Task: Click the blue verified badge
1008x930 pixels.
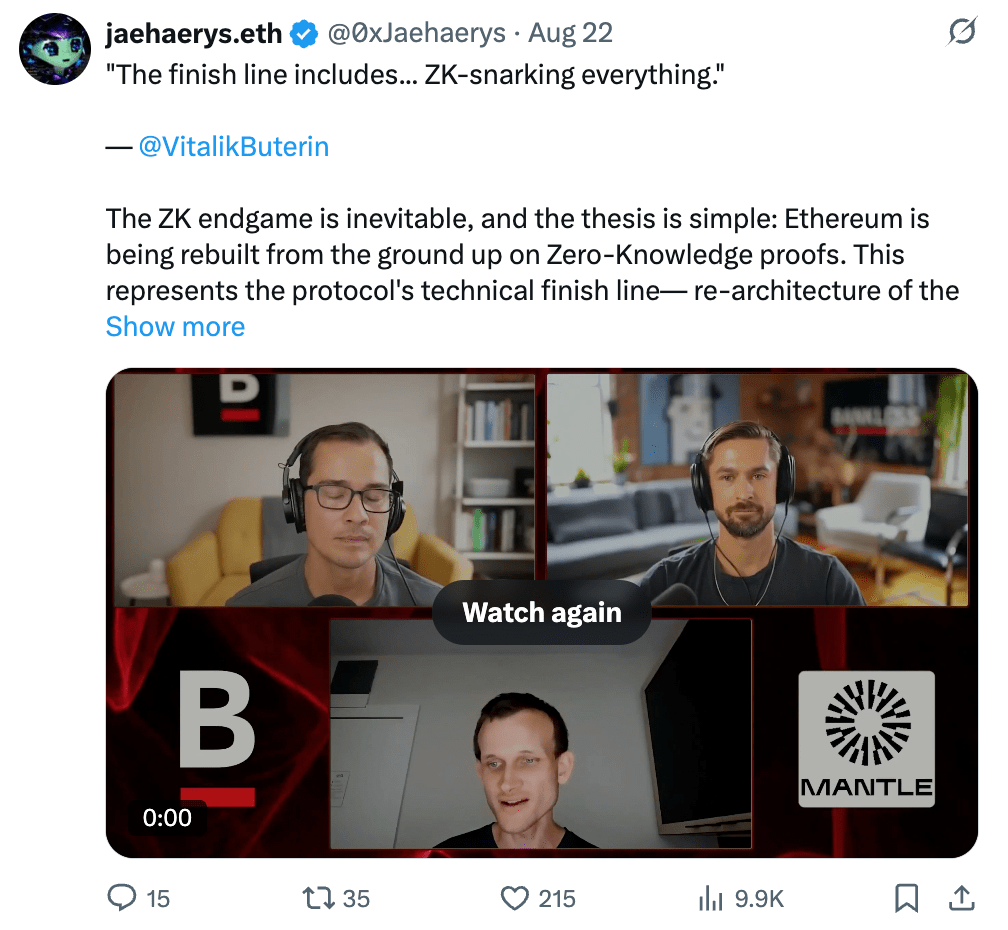Action: pyautogui.click(x=304, y=33)
